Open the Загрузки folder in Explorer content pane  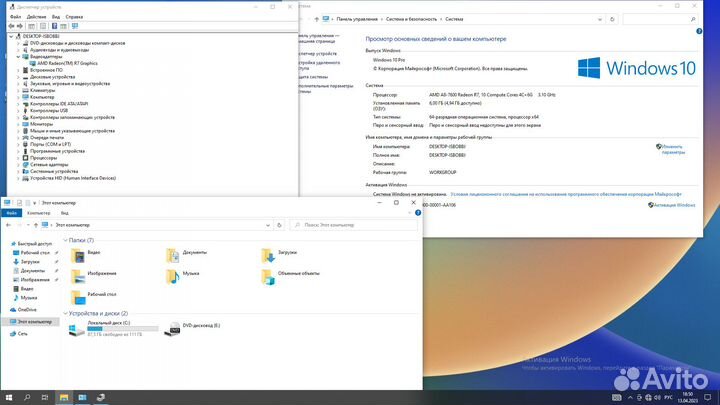[x=279, y=255]
